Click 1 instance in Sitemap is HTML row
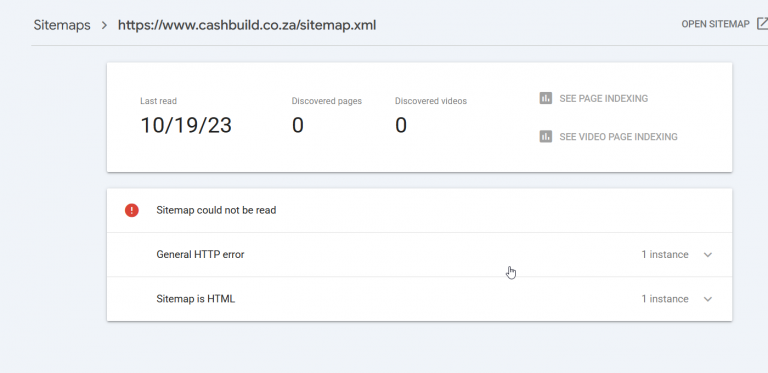 click(665, 299)
